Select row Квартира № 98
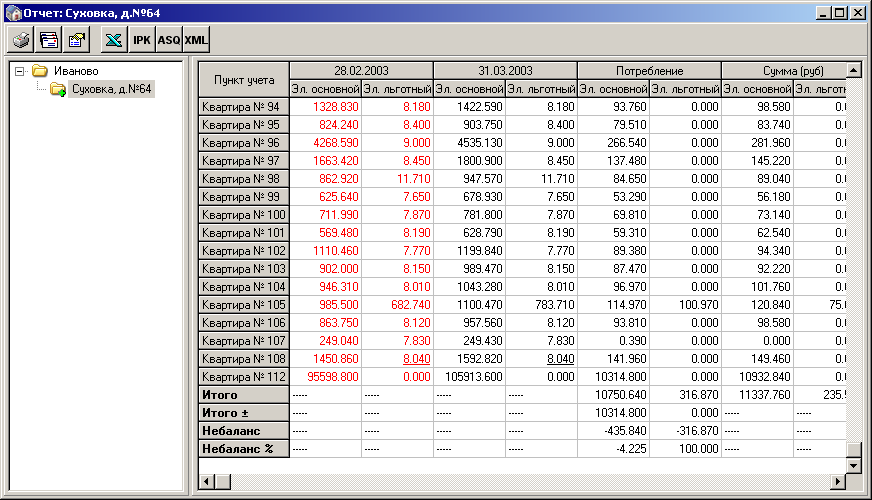The image size is (872, 500). click(244, 179)
